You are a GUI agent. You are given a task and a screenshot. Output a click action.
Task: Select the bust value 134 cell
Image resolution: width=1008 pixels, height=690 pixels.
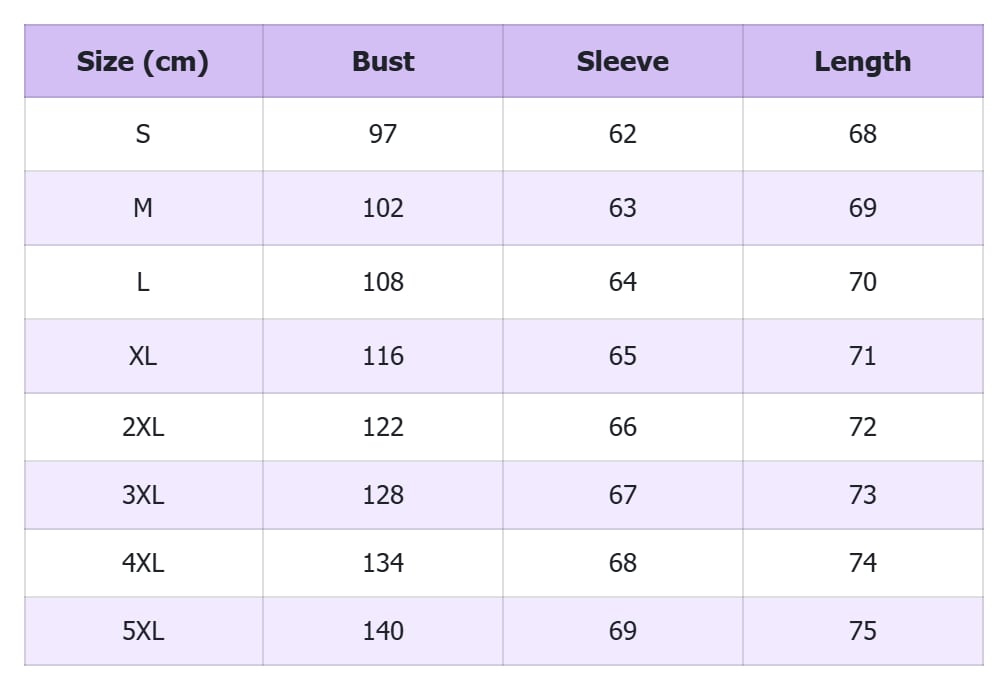click(383, 563)
